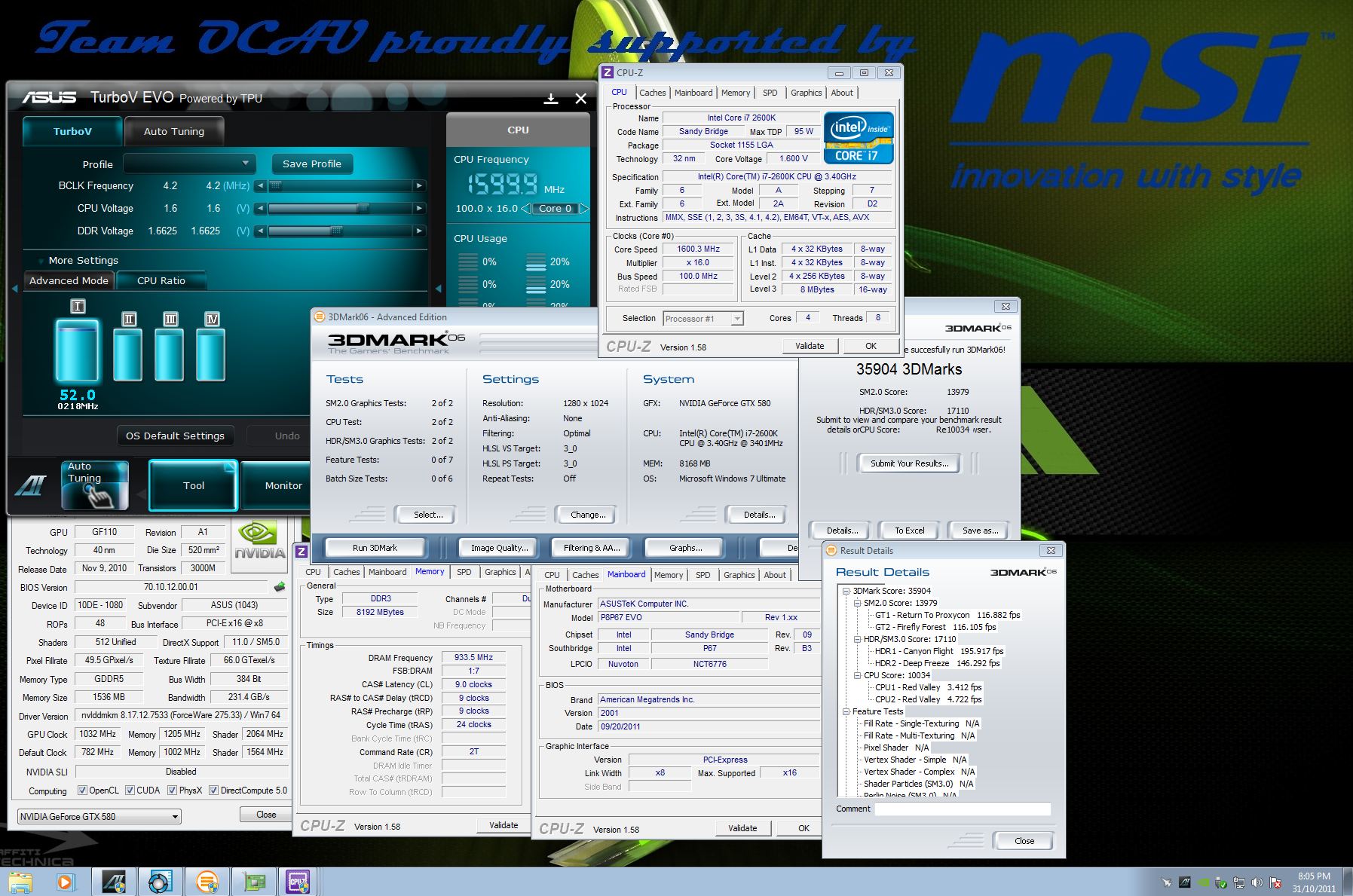Select core IV ratio icon

click(213, 319)
